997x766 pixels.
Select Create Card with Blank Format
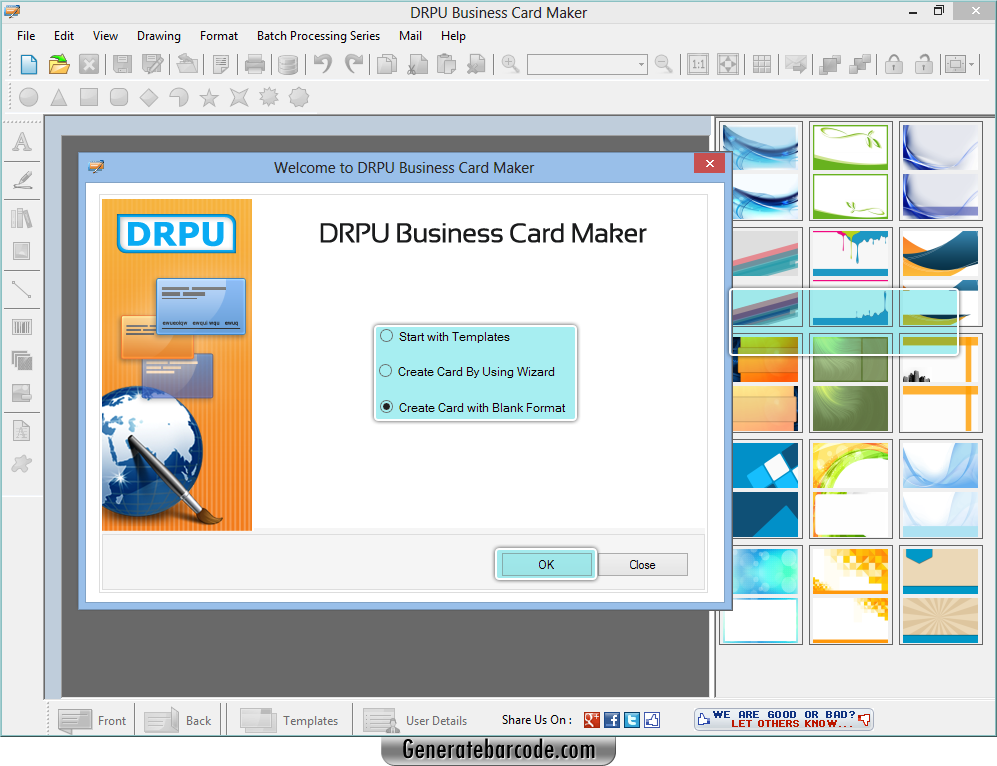click(x=472, y=407)
